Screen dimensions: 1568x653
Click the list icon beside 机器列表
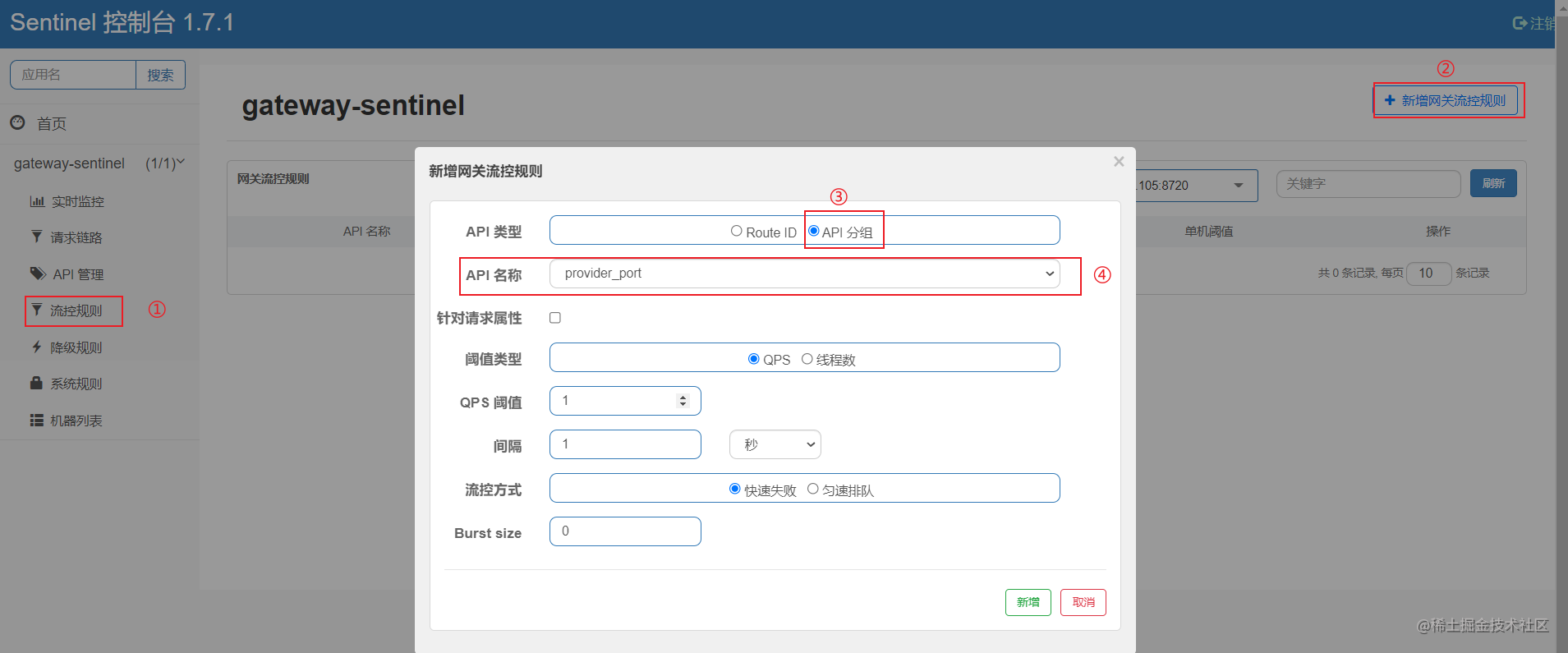coord(37,420)
